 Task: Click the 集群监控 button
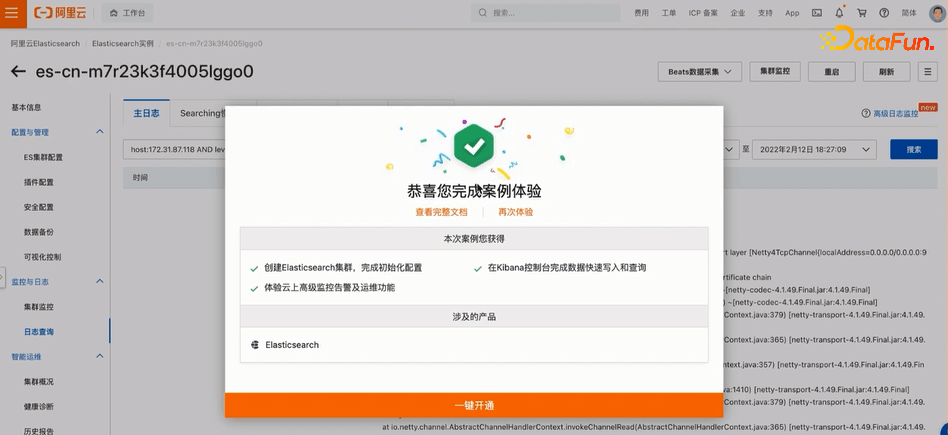point(774,71)
